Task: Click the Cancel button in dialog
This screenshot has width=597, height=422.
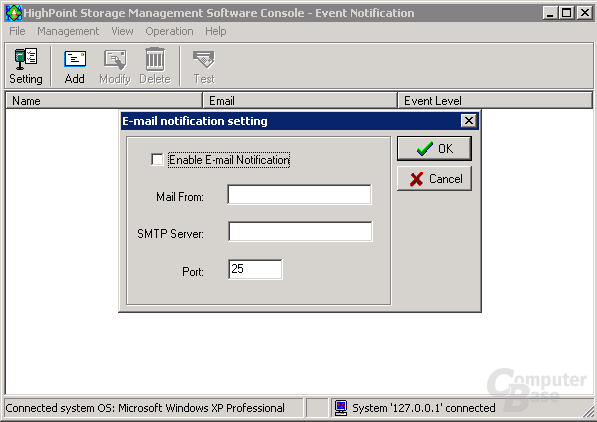Action: pos(434,179)
